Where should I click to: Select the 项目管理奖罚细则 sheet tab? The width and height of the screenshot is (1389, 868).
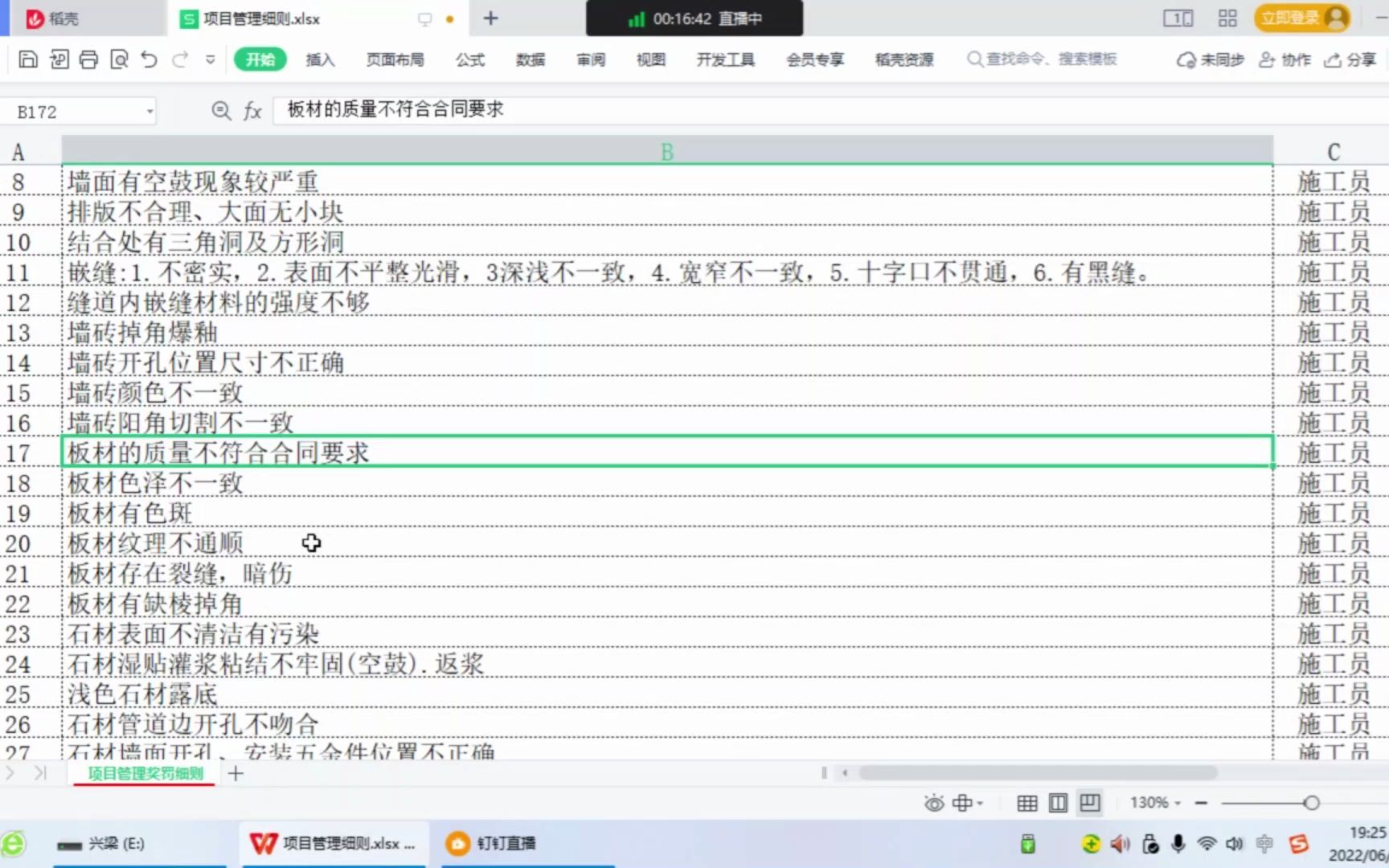pyautogui.click(x=145, y=773)
